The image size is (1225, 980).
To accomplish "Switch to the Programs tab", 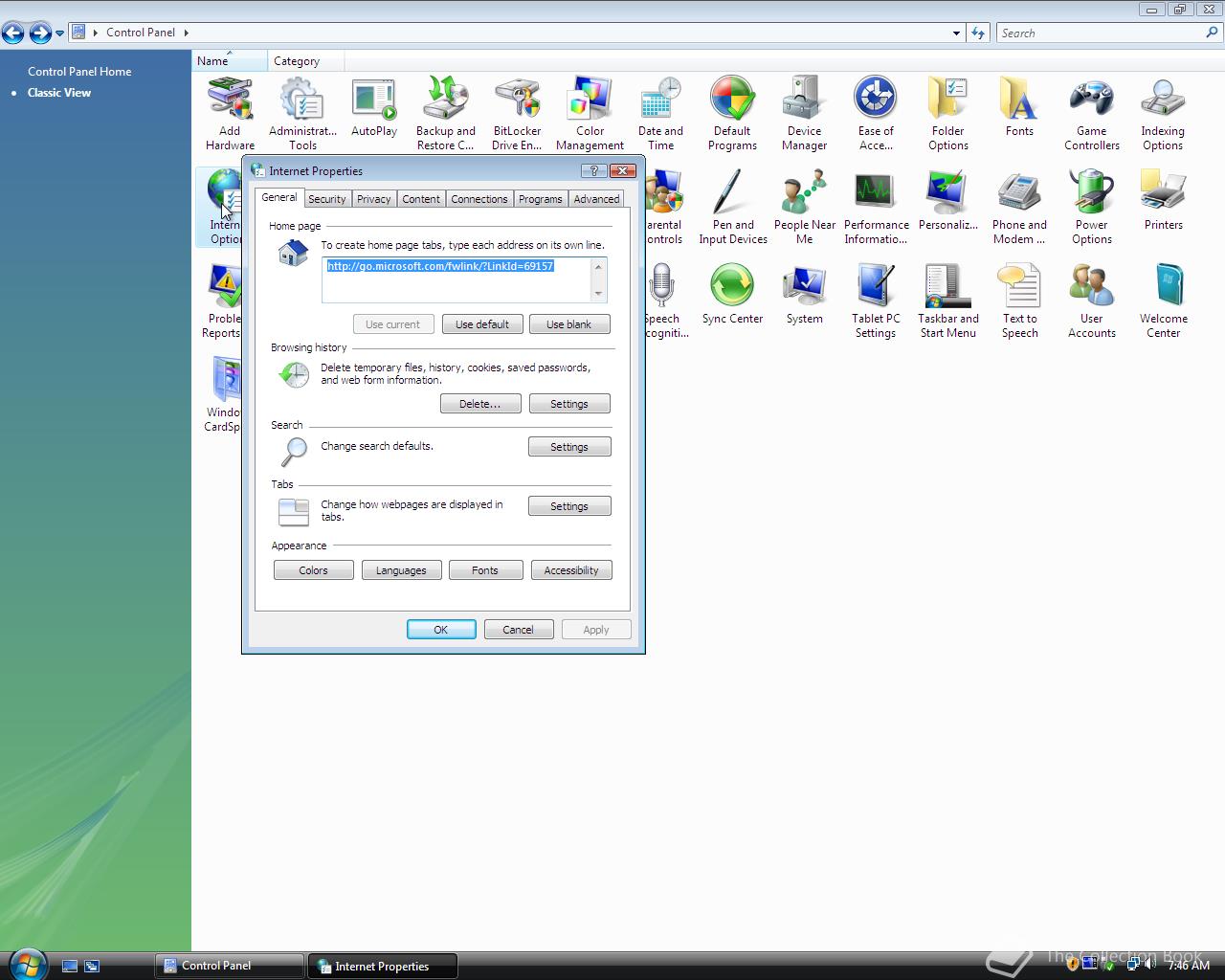I will pos(541,199).
